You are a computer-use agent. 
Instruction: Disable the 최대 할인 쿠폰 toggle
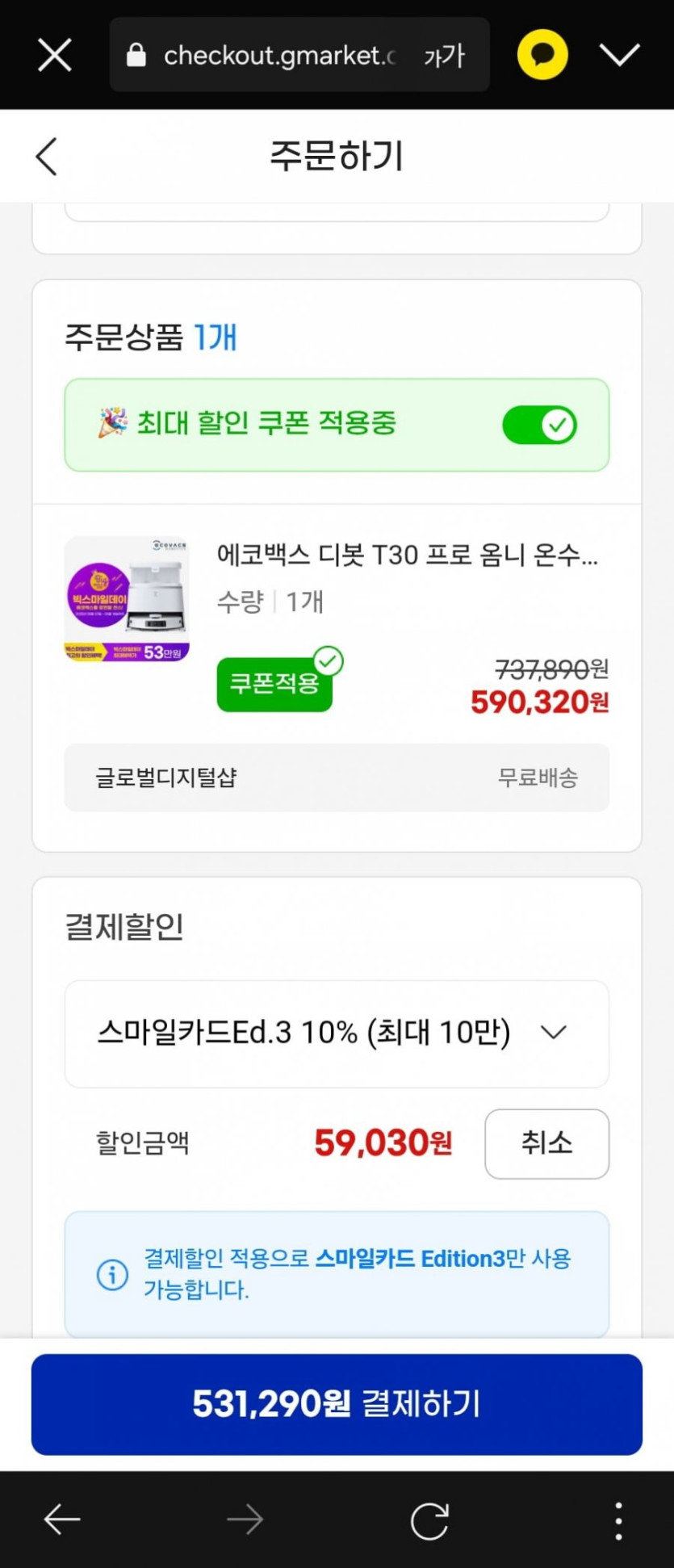point(539,425)
